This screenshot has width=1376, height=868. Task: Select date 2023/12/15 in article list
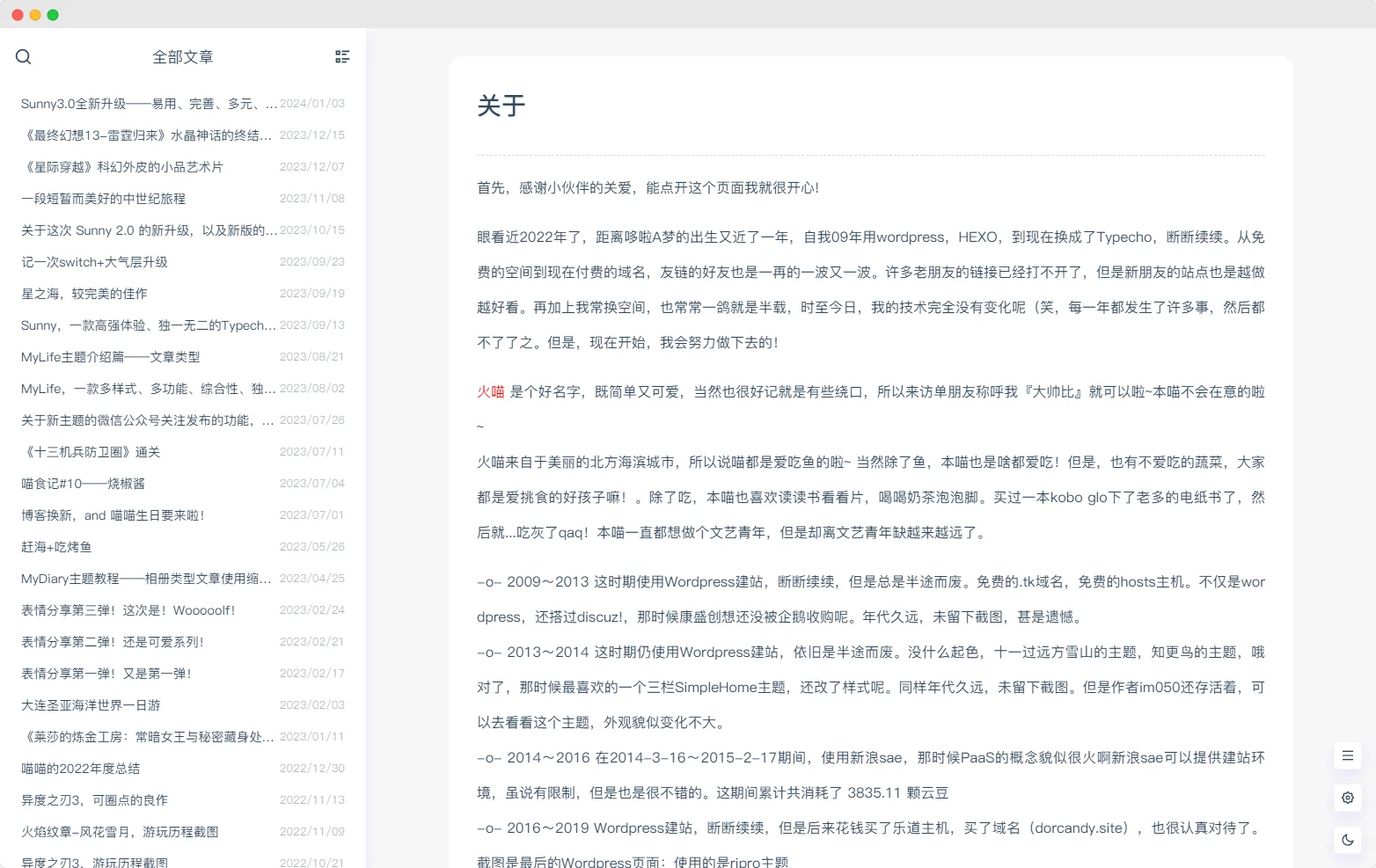(x=312, y=135)
